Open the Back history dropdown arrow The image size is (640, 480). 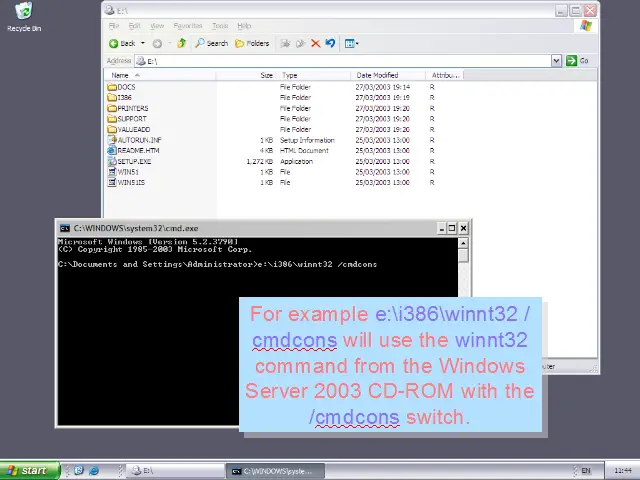click(143, 43)
